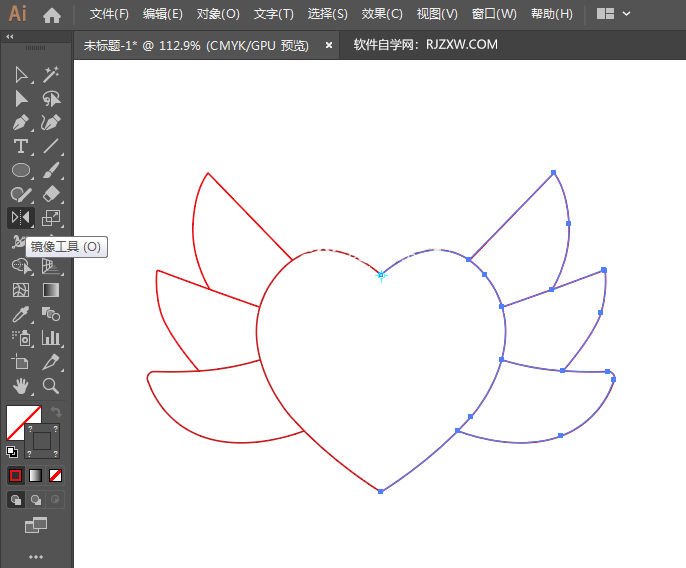
Task: Select the Hand tool
Action: 21,386
